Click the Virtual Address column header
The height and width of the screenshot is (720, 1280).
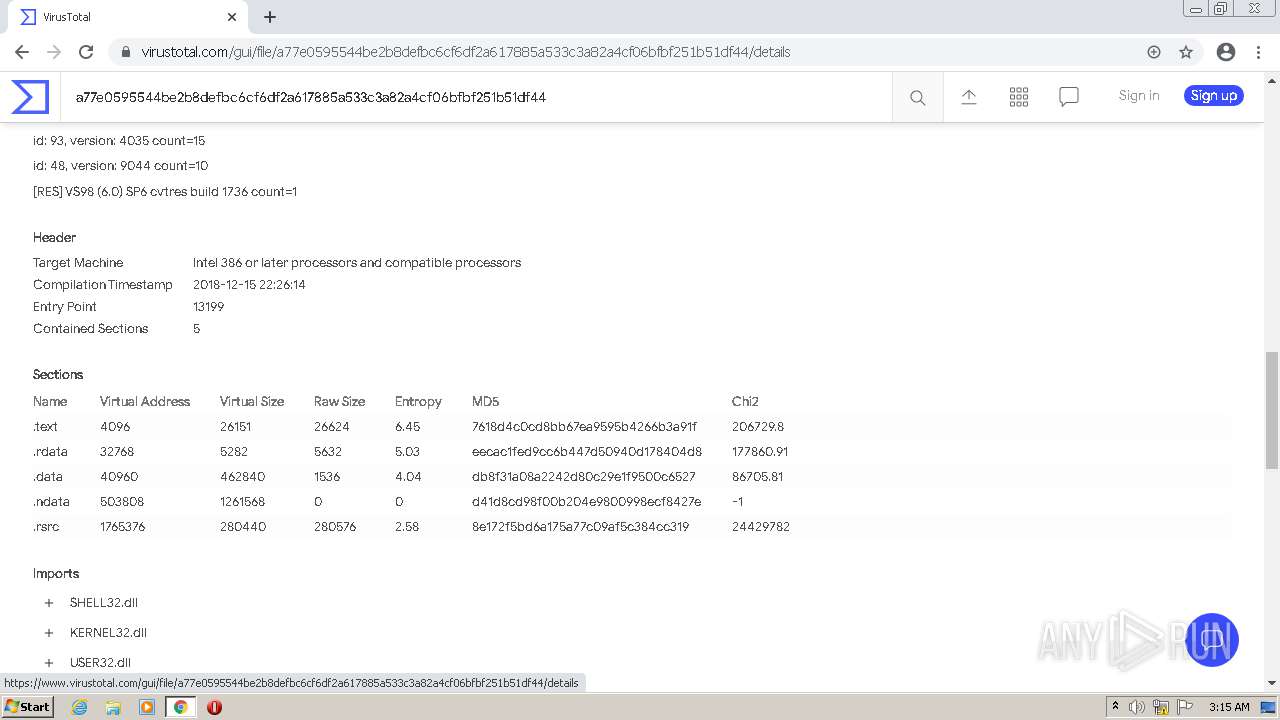[x=145, y=402]
